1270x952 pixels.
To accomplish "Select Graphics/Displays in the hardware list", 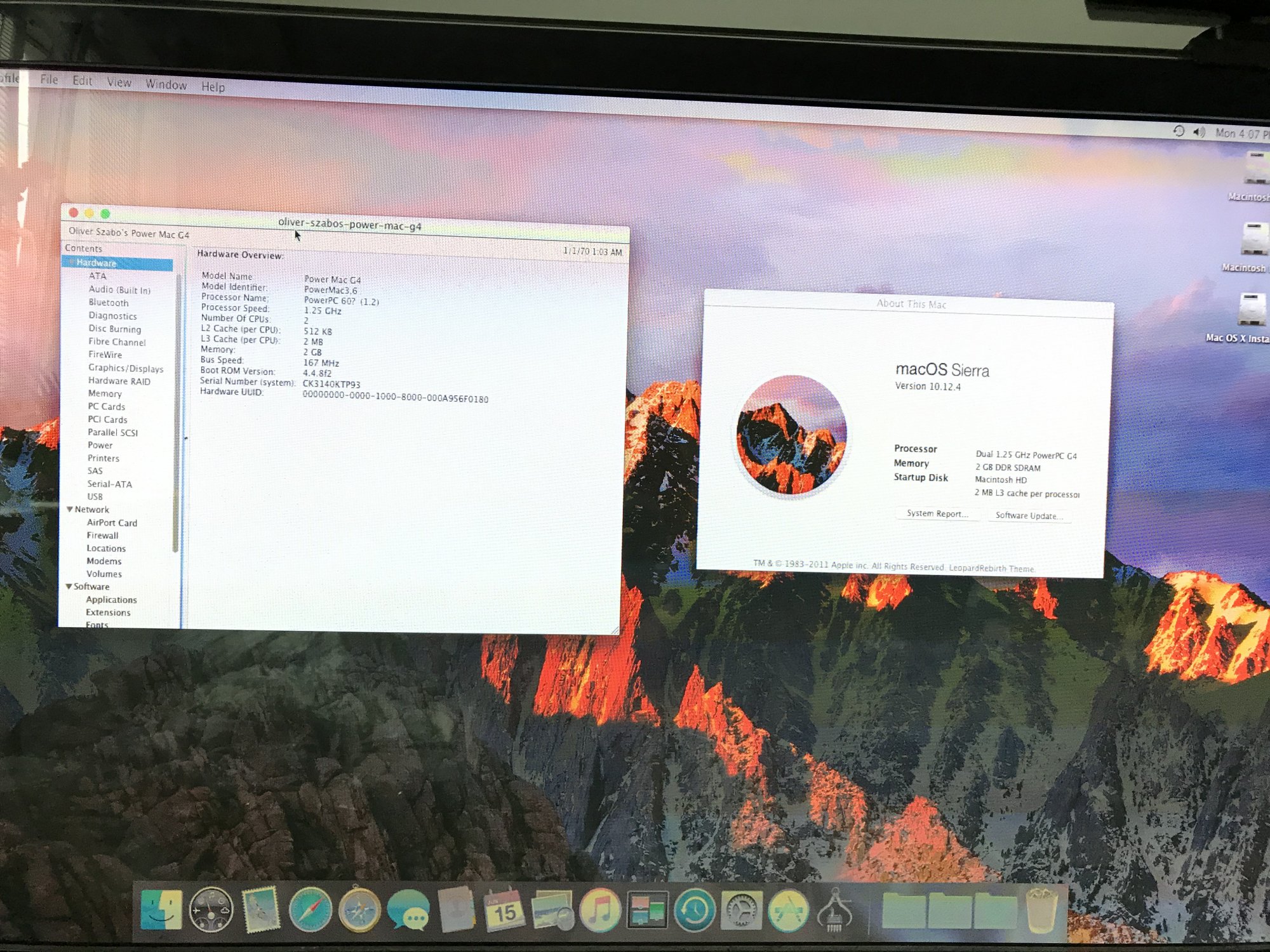I will 126,368.
